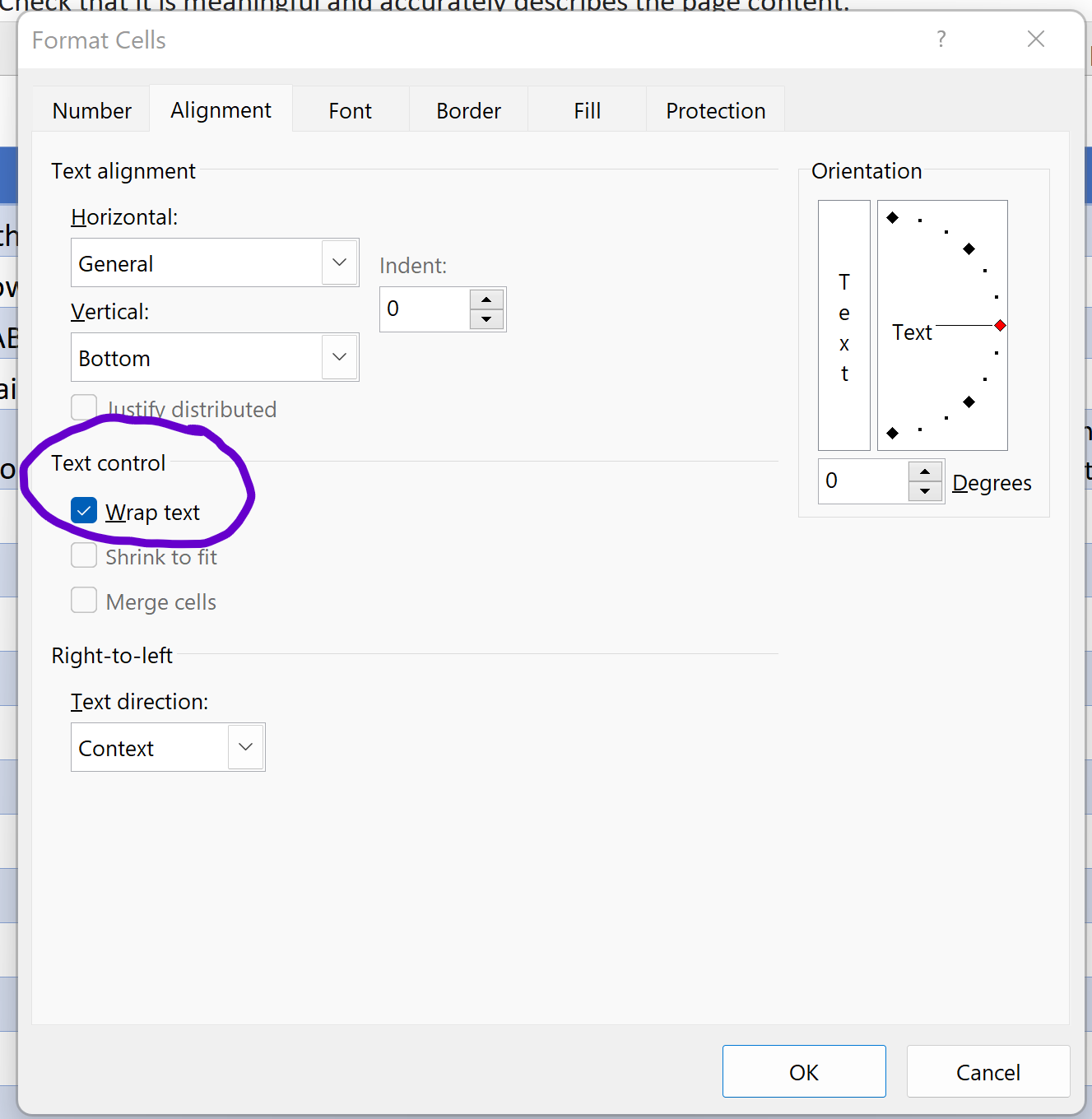Screen dimensions: 1092x1119
Task: Click the red diamond orientation handle
Action: (1000, 326)
